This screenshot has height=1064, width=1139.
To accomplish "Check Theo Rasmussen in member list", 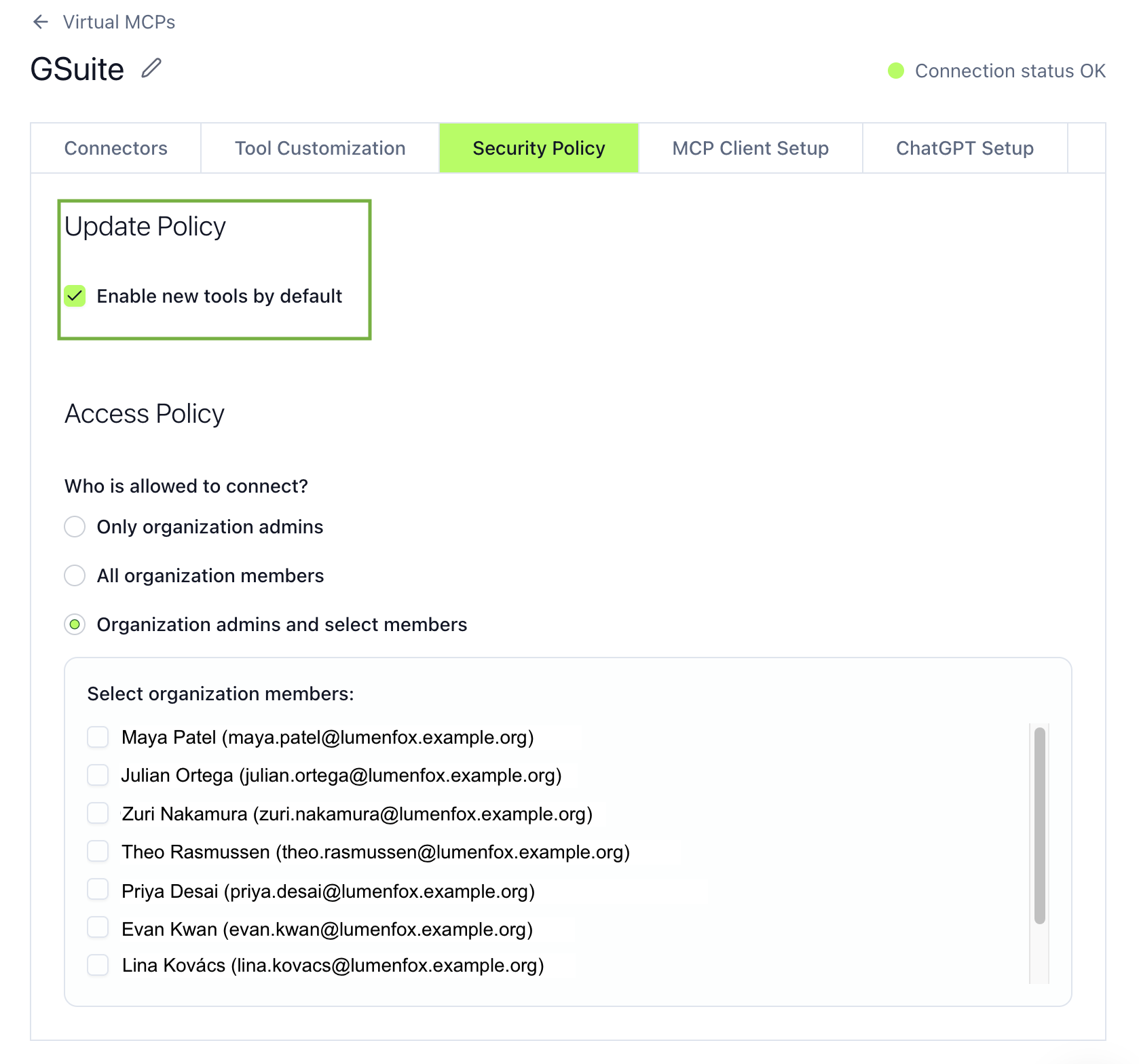I will tap(98, 851).
